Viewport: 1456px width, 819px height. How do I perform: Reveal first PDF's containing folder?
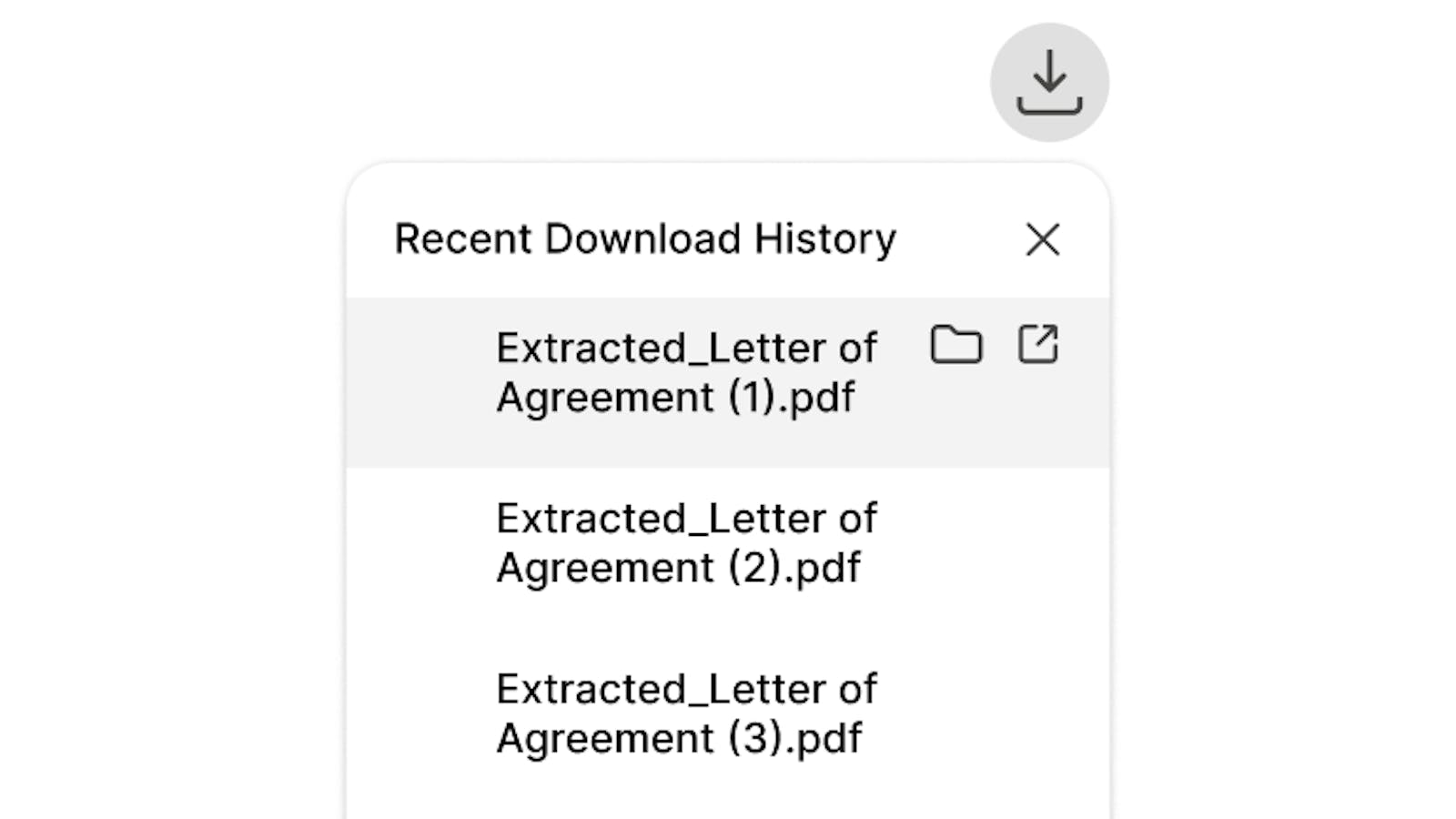(955, 345)
